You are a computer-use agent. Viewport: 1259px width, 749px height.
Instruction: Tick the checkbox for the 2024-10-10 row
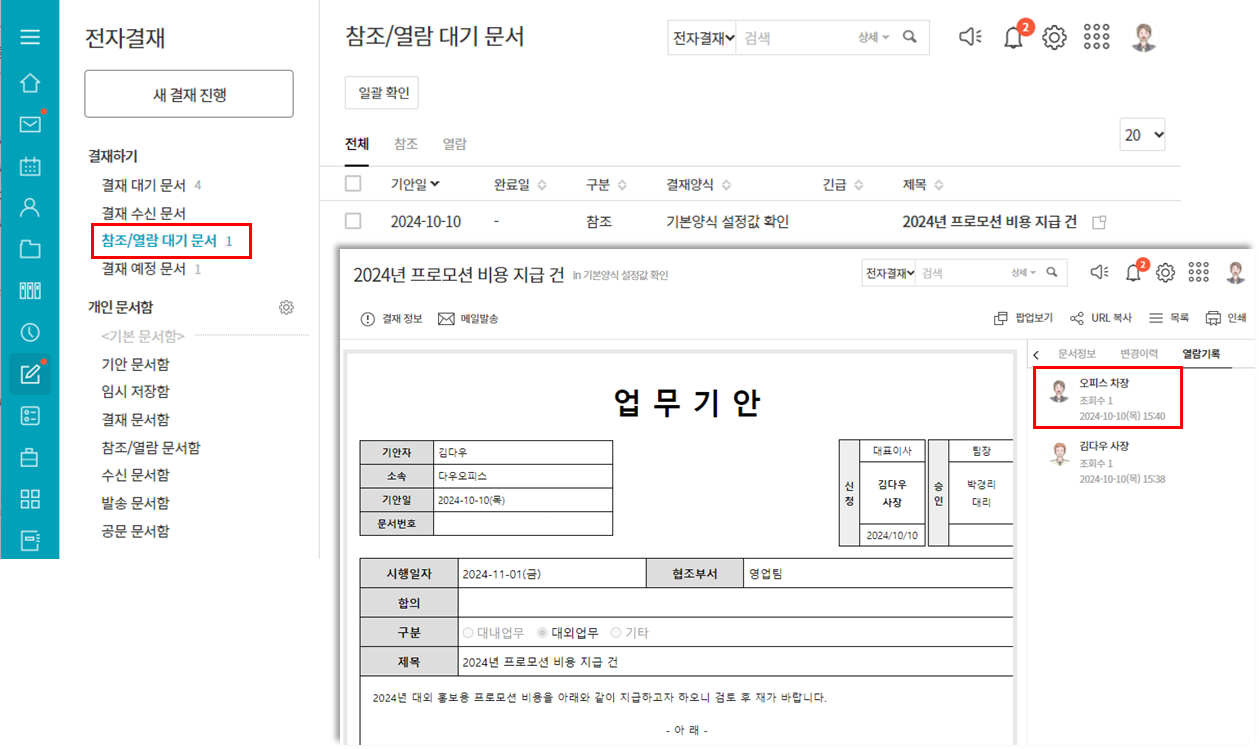(x=353, y=221)
